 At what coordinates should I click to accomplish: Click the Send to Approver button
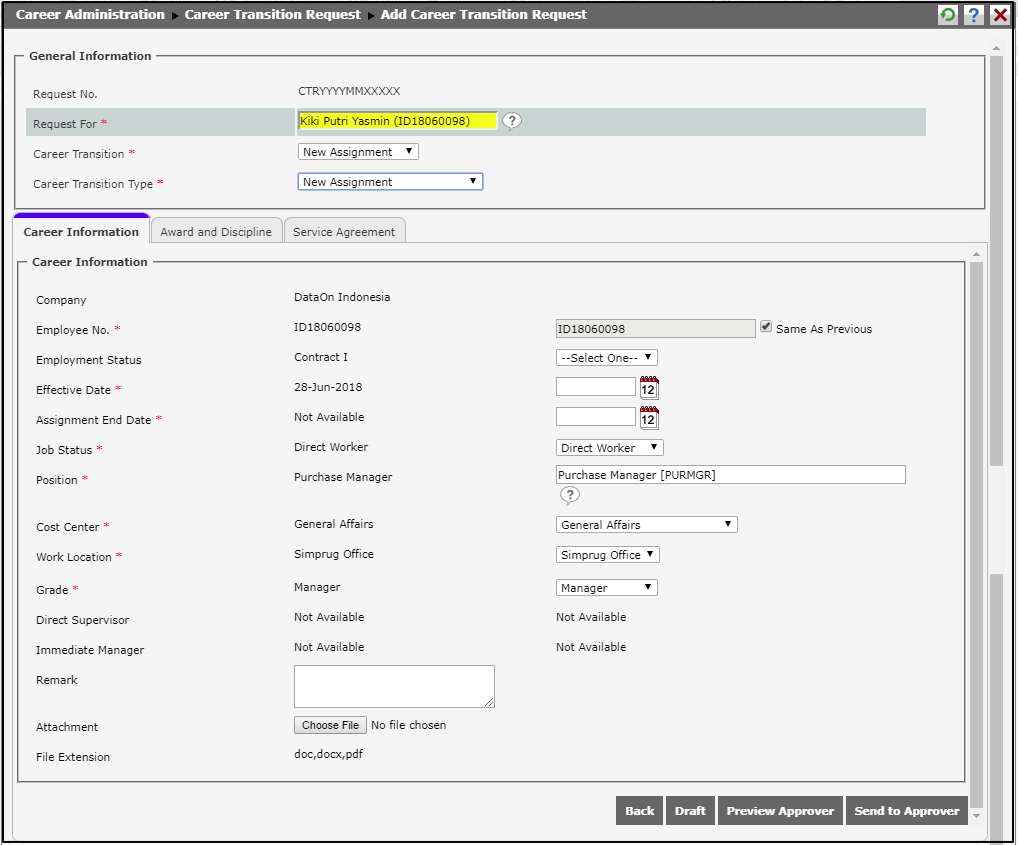[906, 811]
